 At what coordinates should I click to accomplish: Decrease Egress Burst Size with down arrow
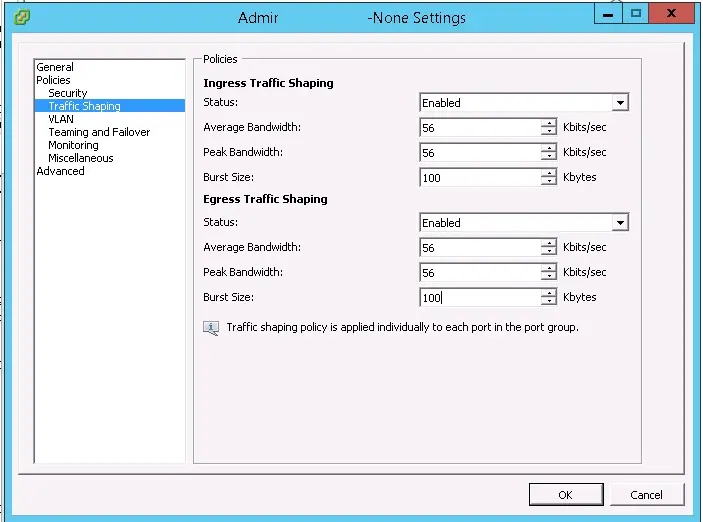(x=549, y=302)
